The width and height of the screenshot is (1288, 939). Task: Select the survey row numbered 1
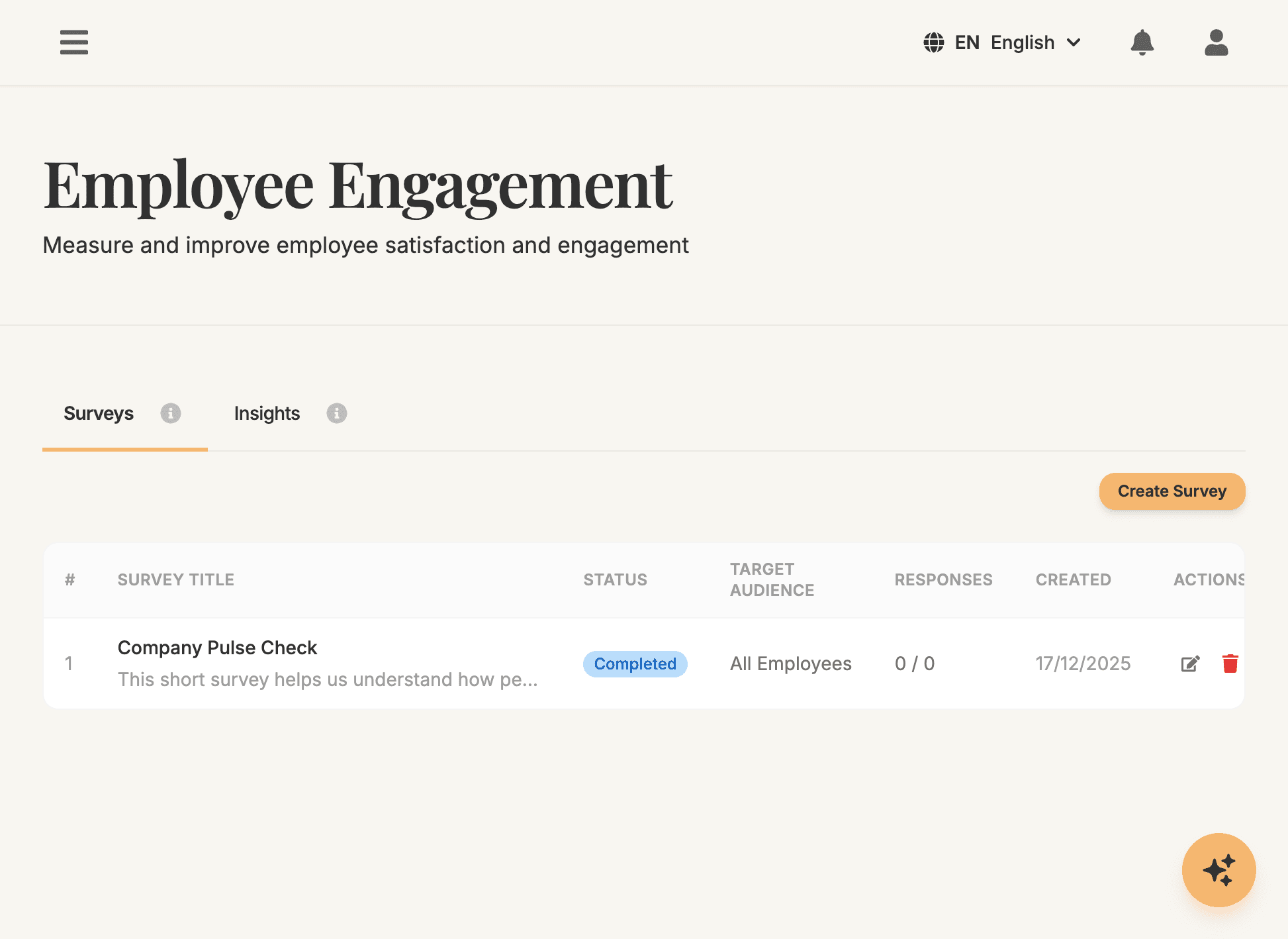69,664
